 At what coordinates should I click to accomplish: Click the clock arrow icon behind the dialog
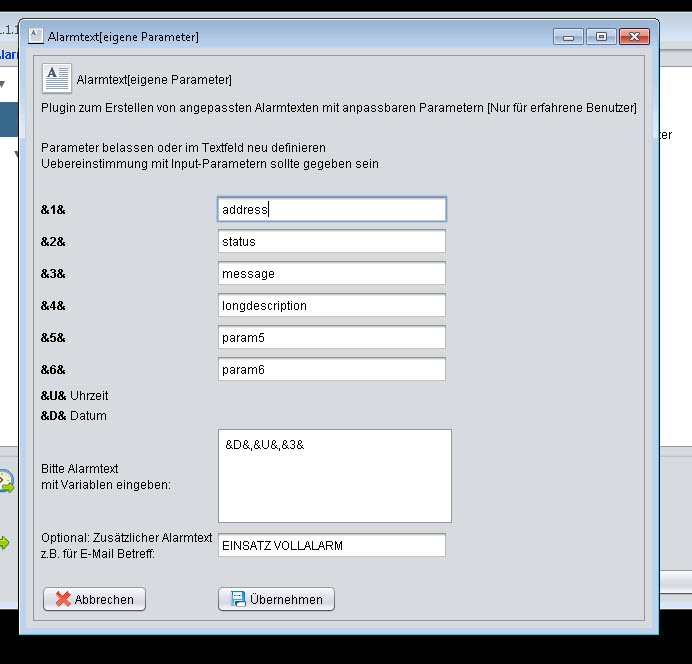click(6, 481)
